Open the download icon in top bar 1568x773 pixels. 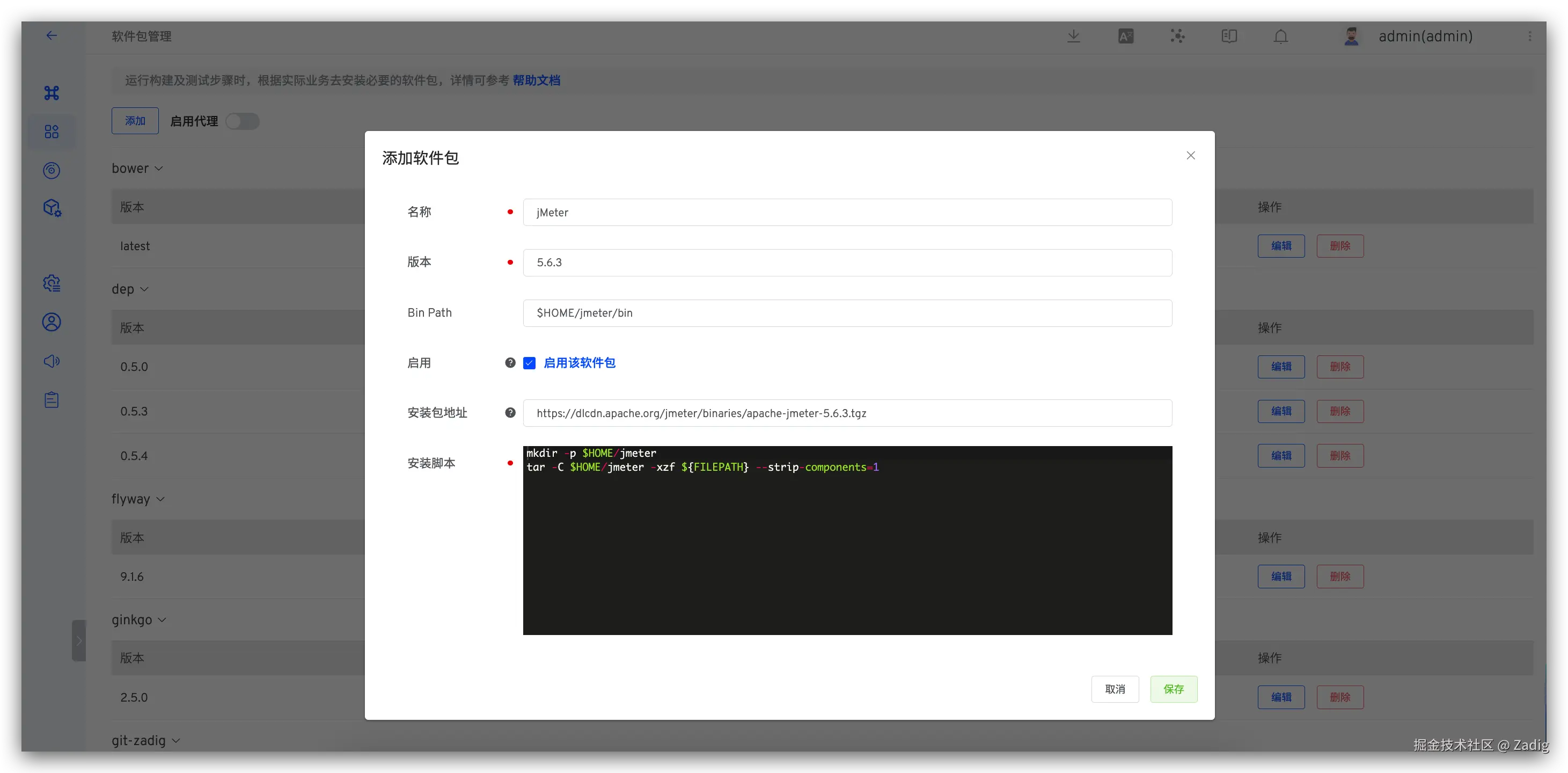click(x=1074, y=36)
